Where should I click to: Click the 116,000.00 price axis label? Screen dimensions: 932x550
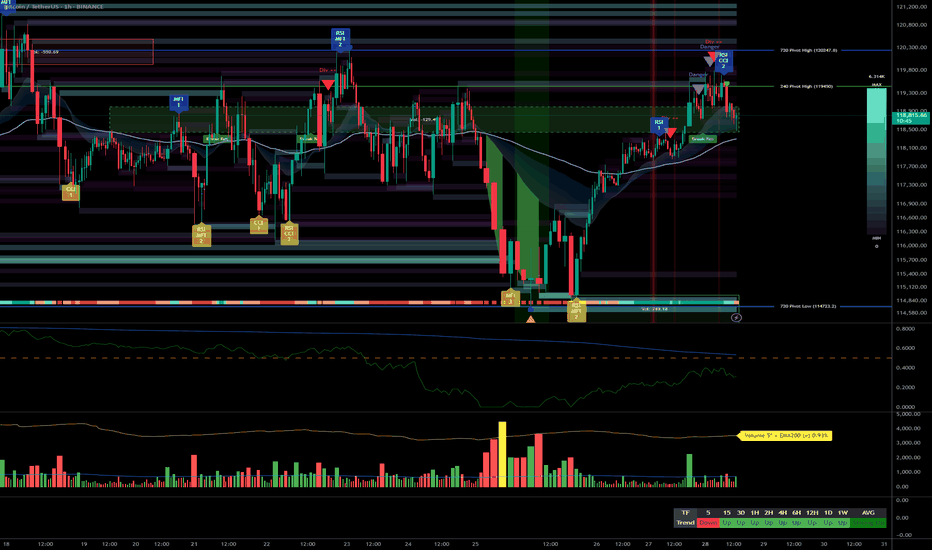point(912,245)
